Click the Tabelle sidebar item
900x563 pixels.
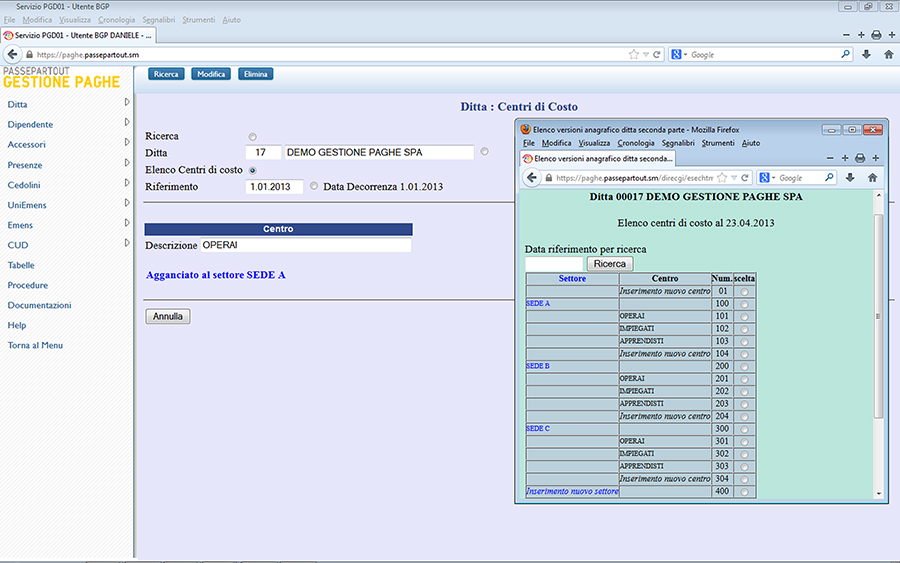21,265
